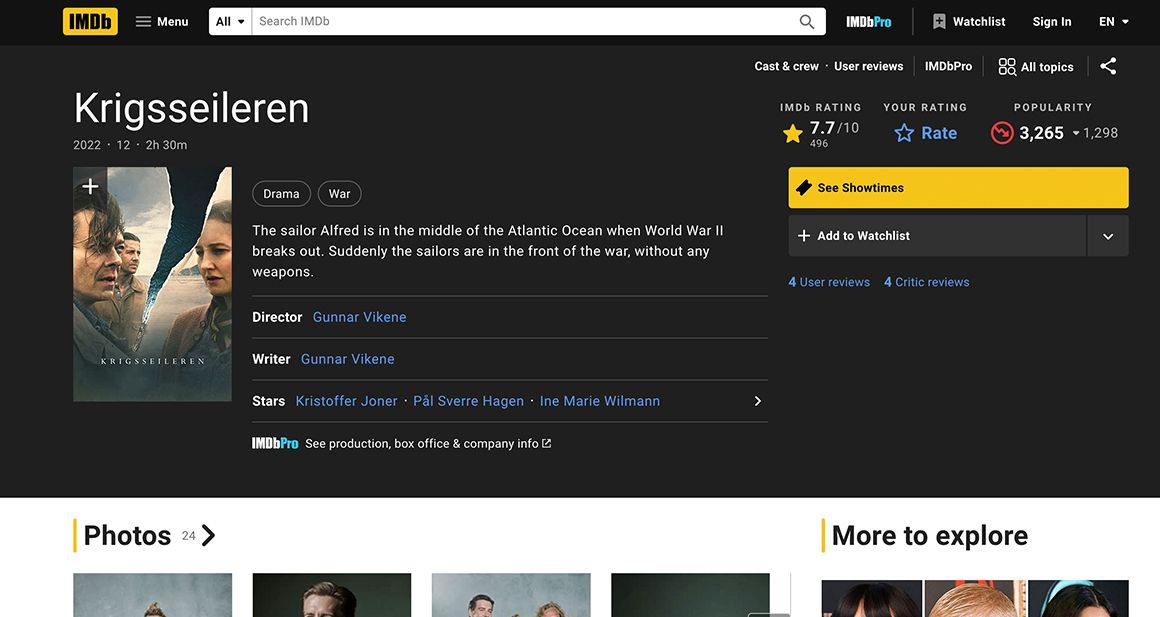Image resolution: width=1160 pixels, height=617 pixels.
Task: Click the chevron next to Photos
Action: point(209,536)
